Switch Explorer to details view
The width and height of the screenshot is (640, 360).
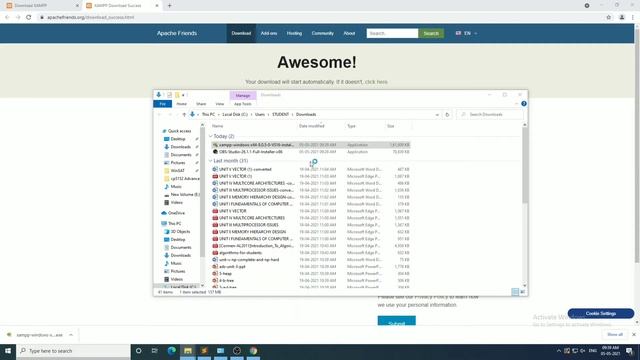pyautogui.click(x=515, y=292)
